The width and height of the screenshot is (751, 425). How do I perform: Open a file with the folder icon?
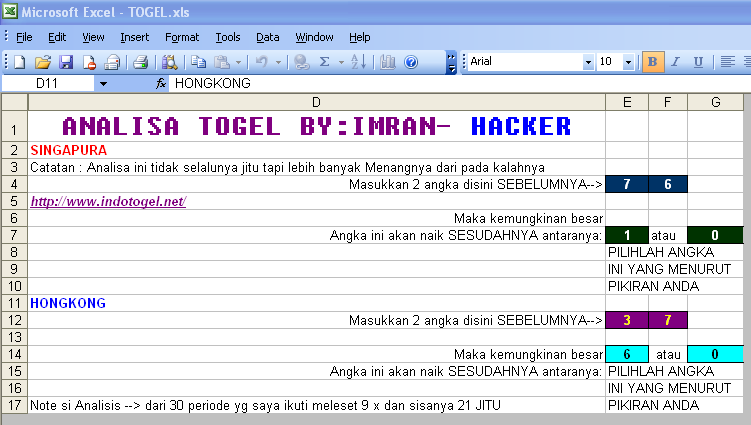pos(43,62)
